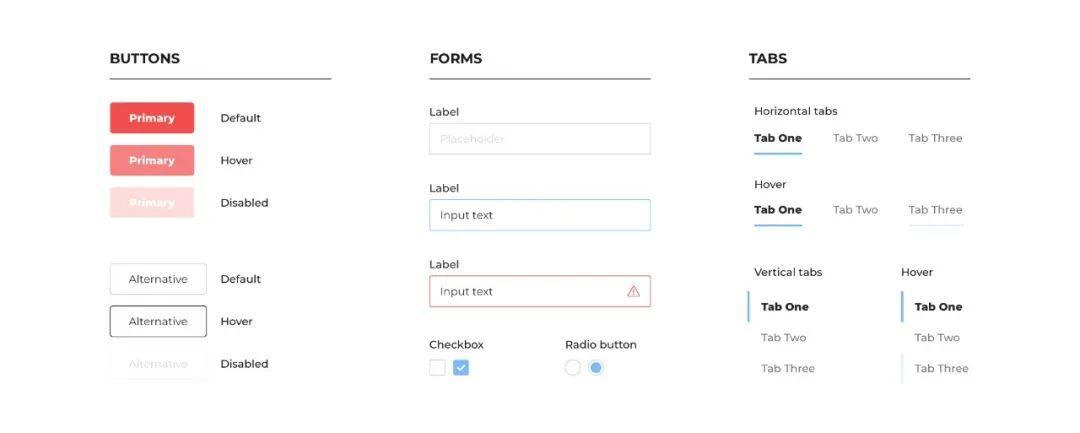Screen dimensions: 1080x433
Task: Choose Tab Three in vertical Hover column
Action: (941, 368)
